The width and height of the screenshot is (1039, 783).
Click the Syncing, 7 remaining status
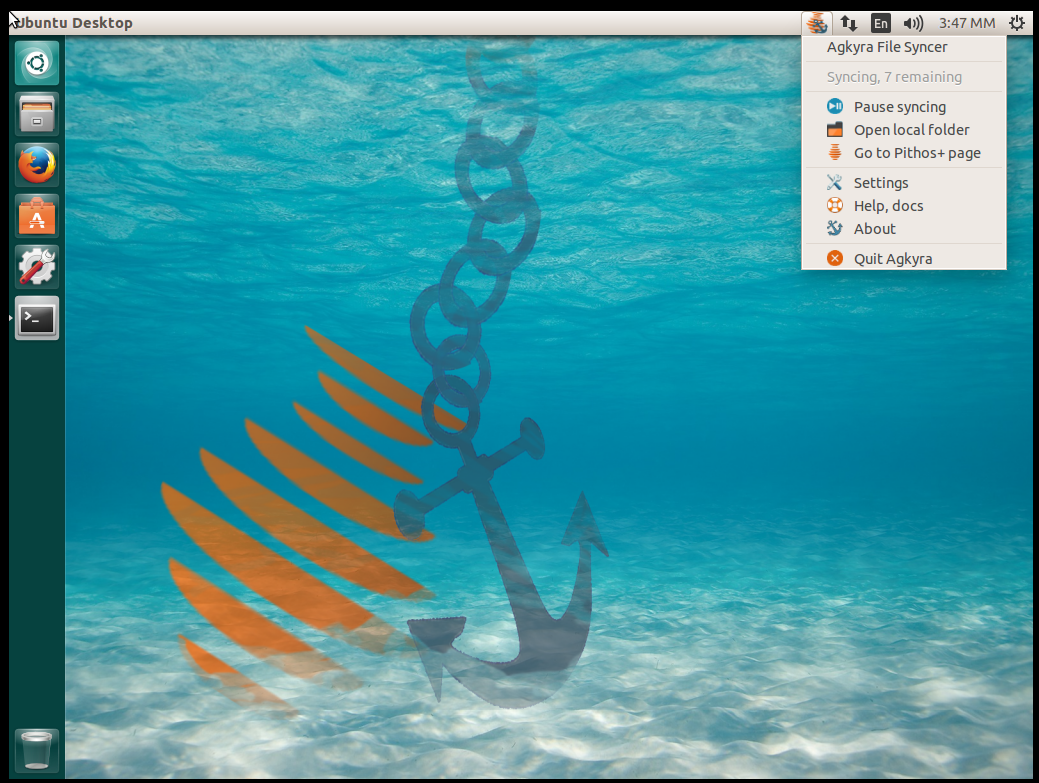point(893,76)
